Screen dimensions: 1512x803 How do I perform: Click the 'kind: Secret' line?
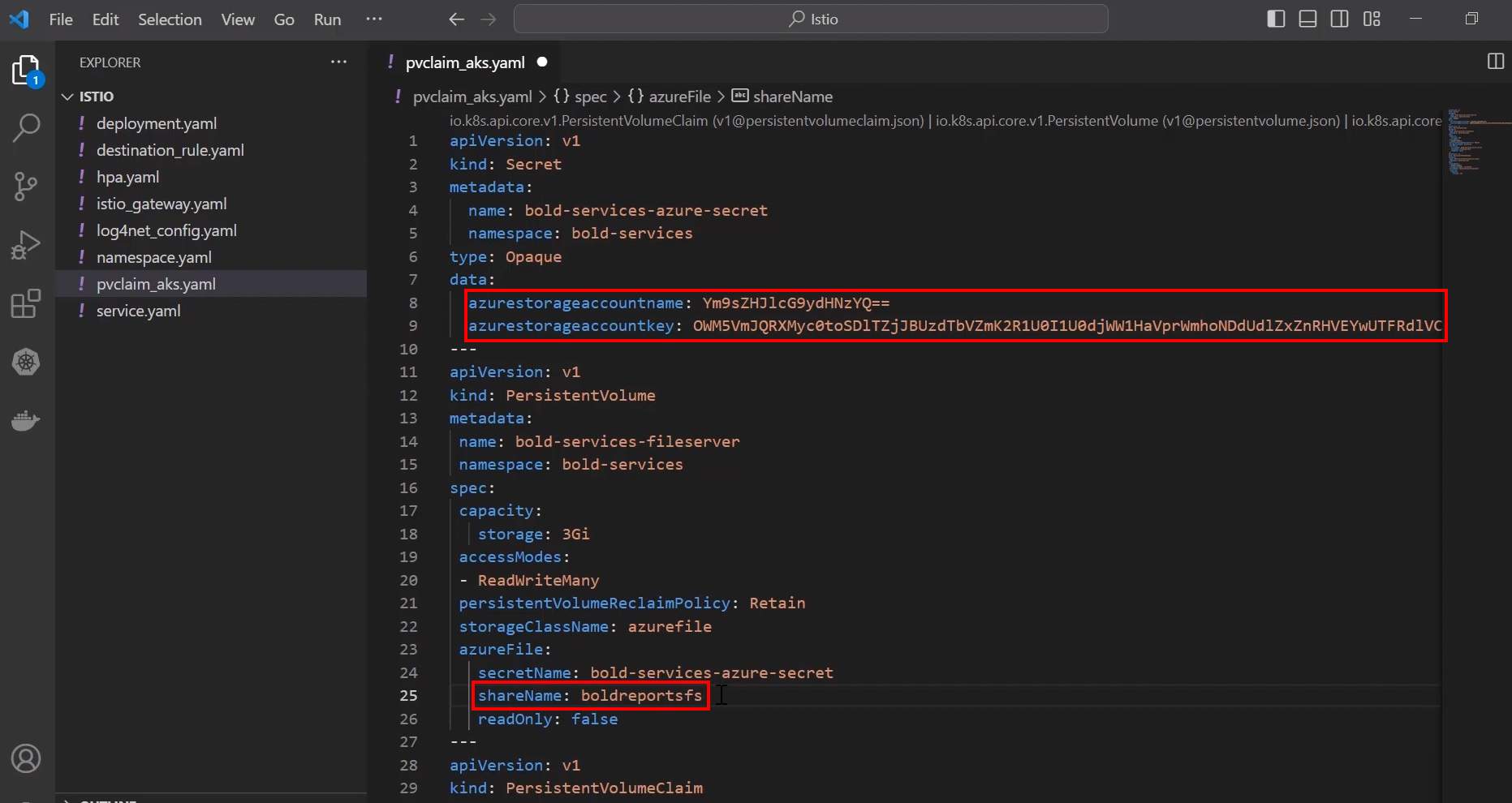[x=505, y=164]
